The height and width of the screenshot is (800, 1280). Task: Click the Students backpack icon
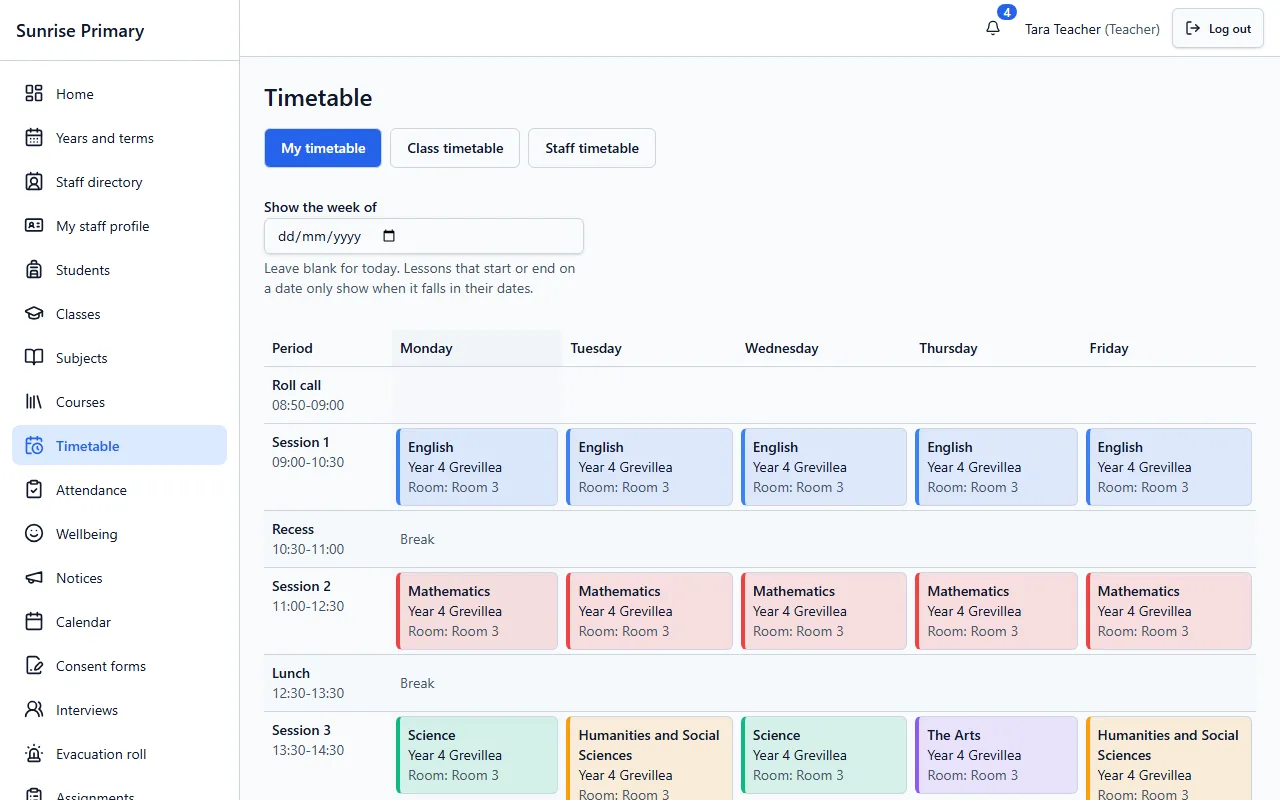tap(34, 270)
